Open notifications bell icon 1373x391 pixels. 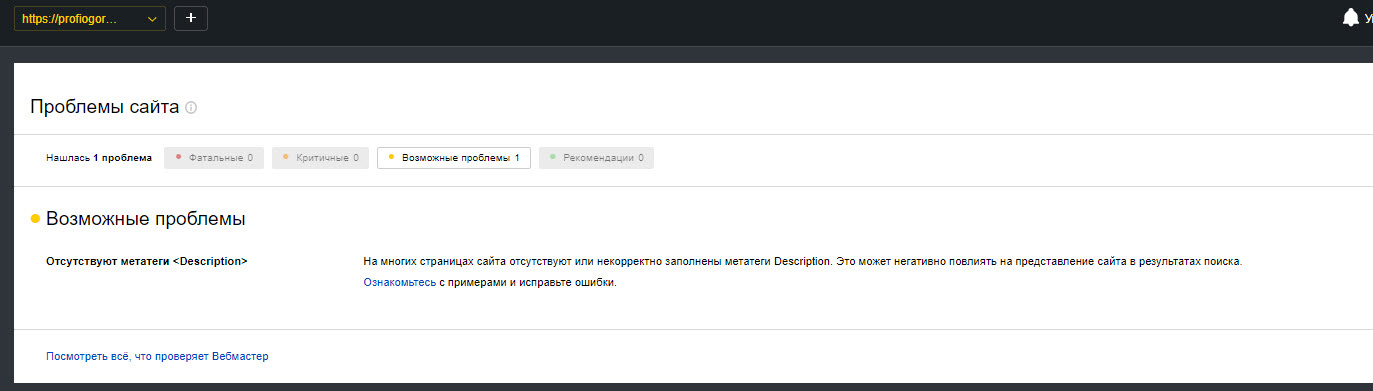(x=1351, y=18)
